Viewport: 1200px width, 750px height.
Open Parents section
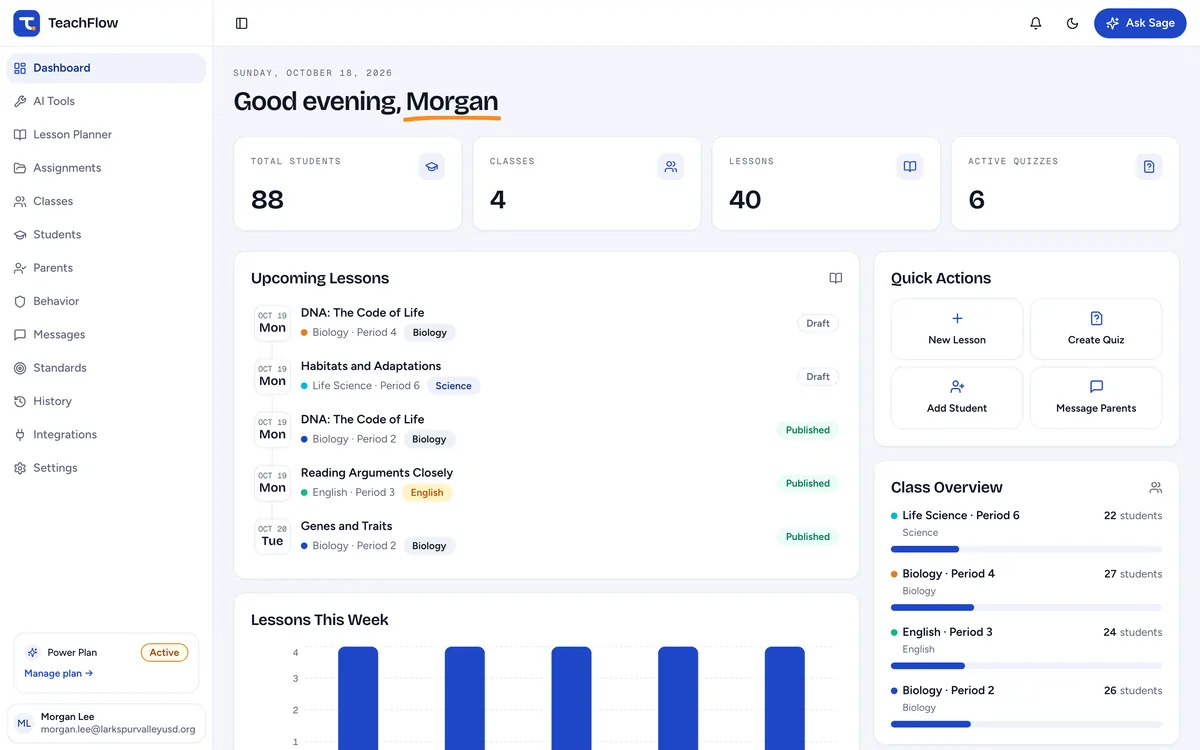(x=106, y=268)
